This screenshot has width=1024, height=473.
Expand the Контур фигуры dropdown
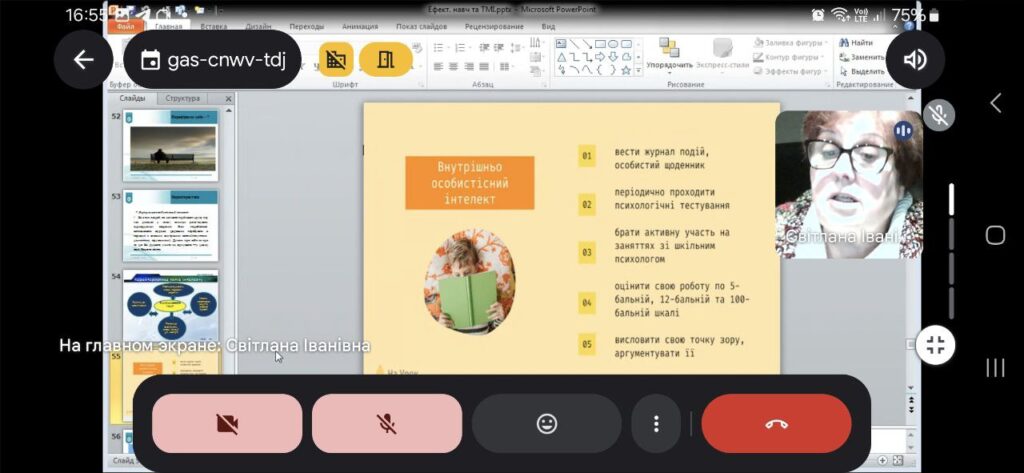(x=792, y=57)
